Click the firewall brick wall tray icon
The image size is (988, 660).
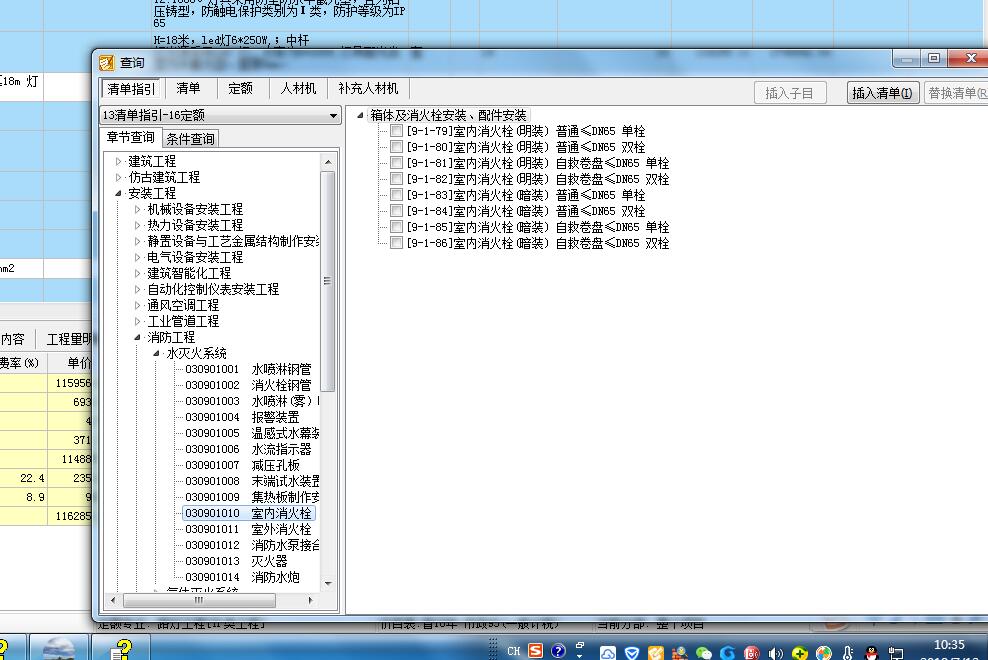[680, 653]
